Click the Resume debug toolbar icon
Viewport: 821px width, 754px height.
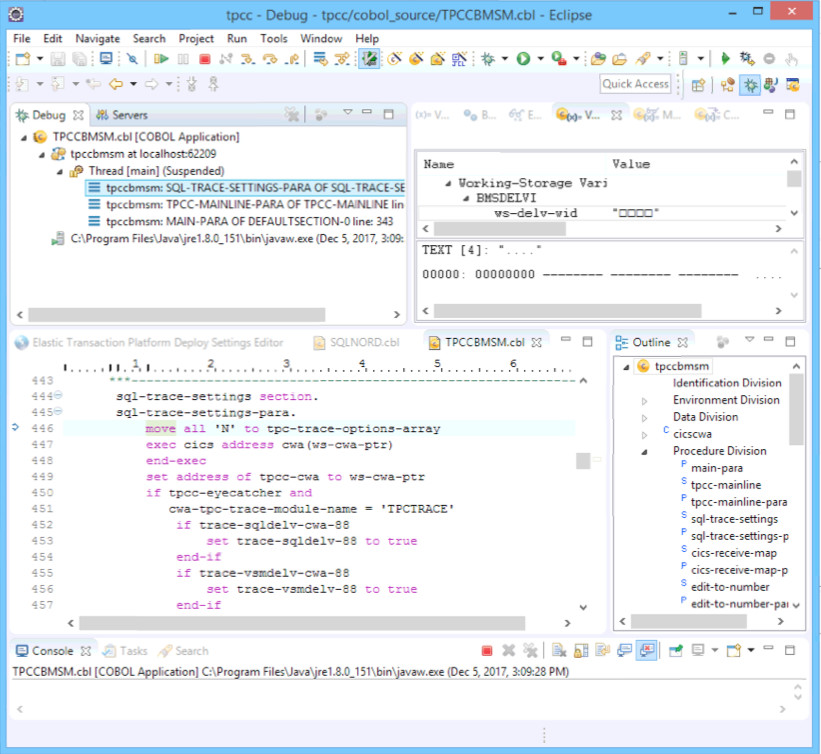pyautogui.click(x=161, y=59)
